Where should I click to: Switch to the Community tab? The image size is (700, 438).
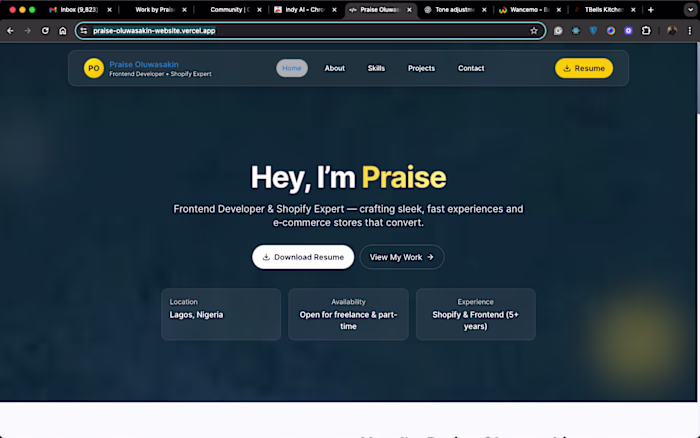(230, 10)
